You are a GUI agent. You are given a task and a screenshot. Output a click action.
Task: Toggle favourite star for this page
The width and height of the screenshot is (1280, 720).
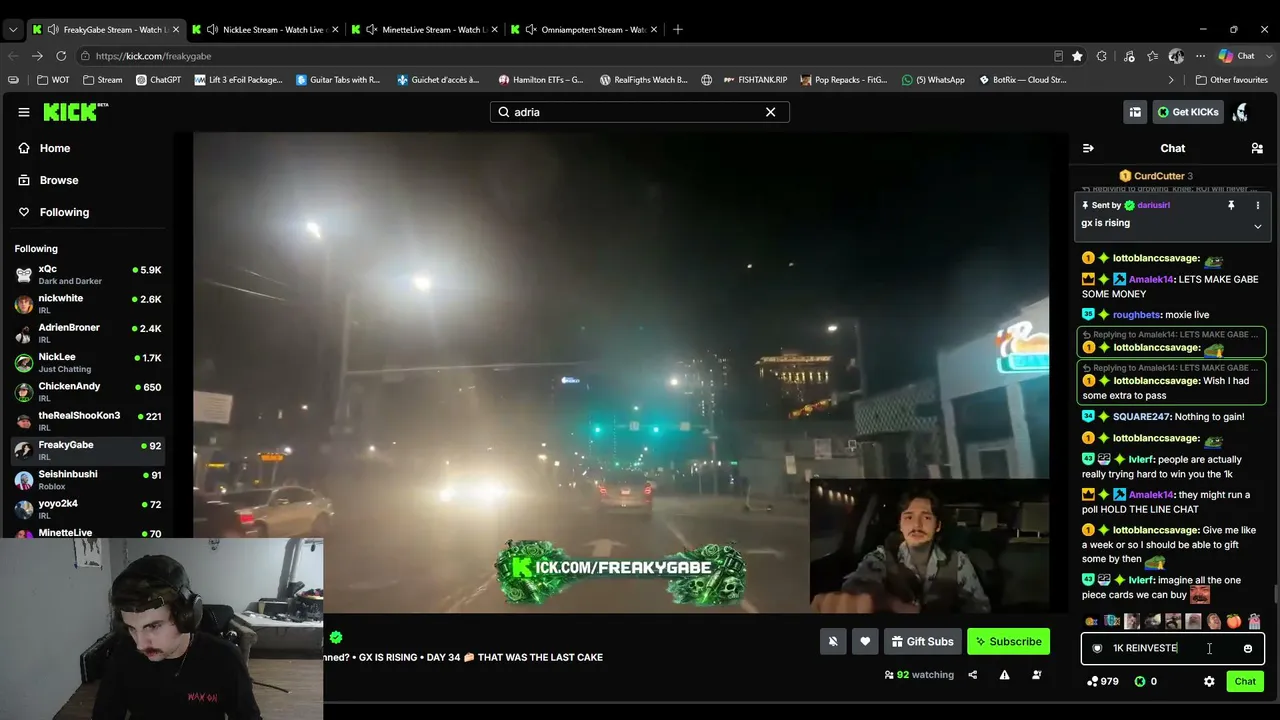click(x=1077, y=56)
